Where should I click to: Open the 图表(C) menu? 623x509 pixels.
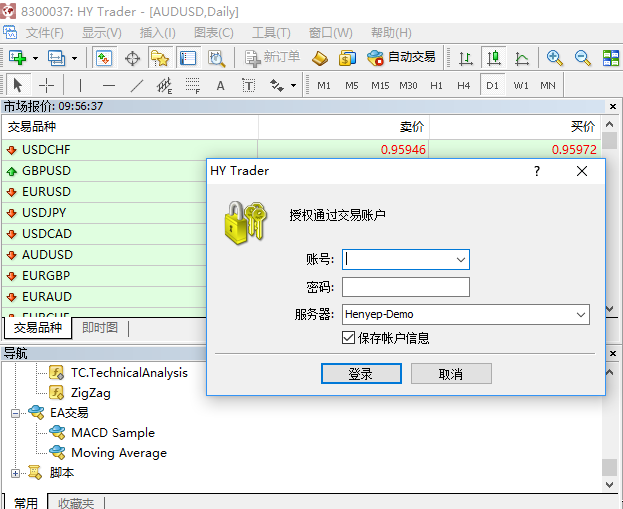click(214, 33)
